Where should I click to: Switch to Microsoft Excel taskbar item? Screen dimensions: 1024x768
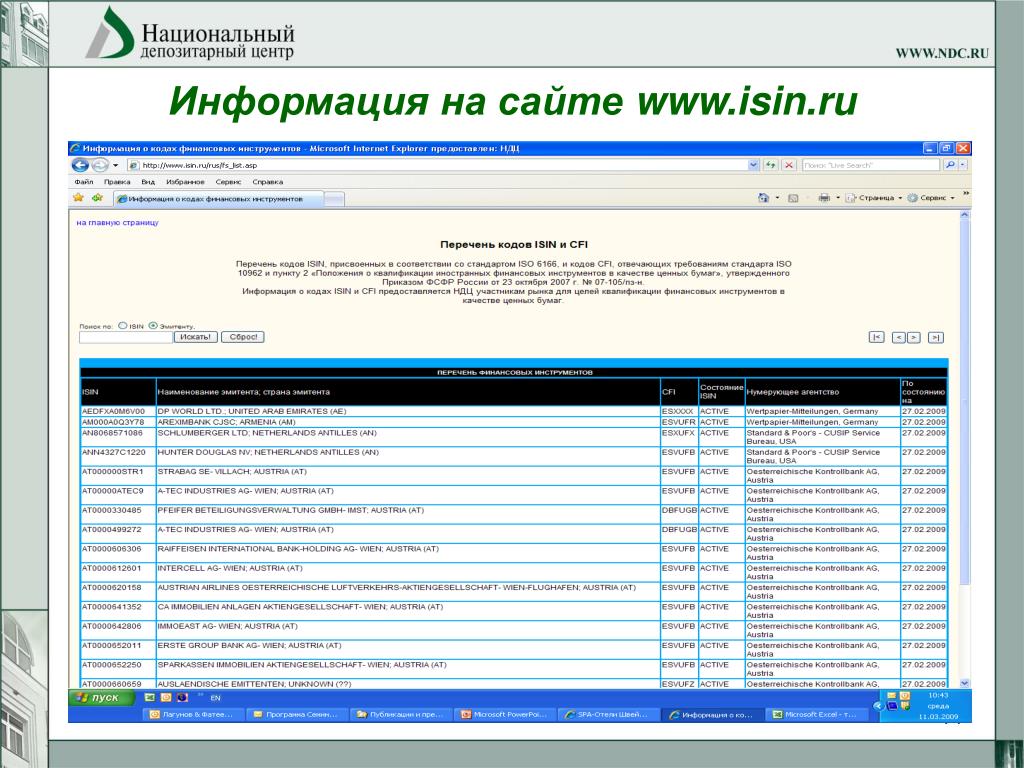[x=816, y=714]
